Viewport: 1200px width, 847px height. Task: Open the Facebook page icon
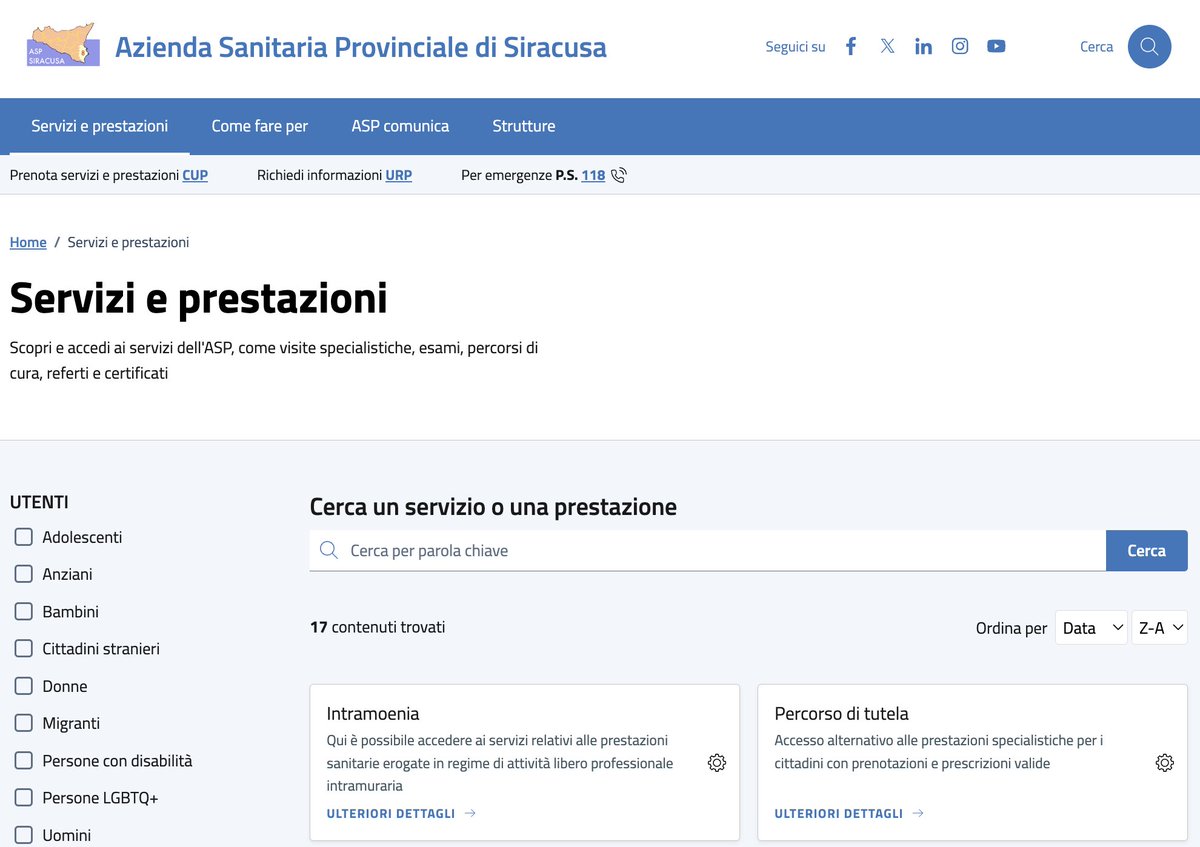click(851, 45)
